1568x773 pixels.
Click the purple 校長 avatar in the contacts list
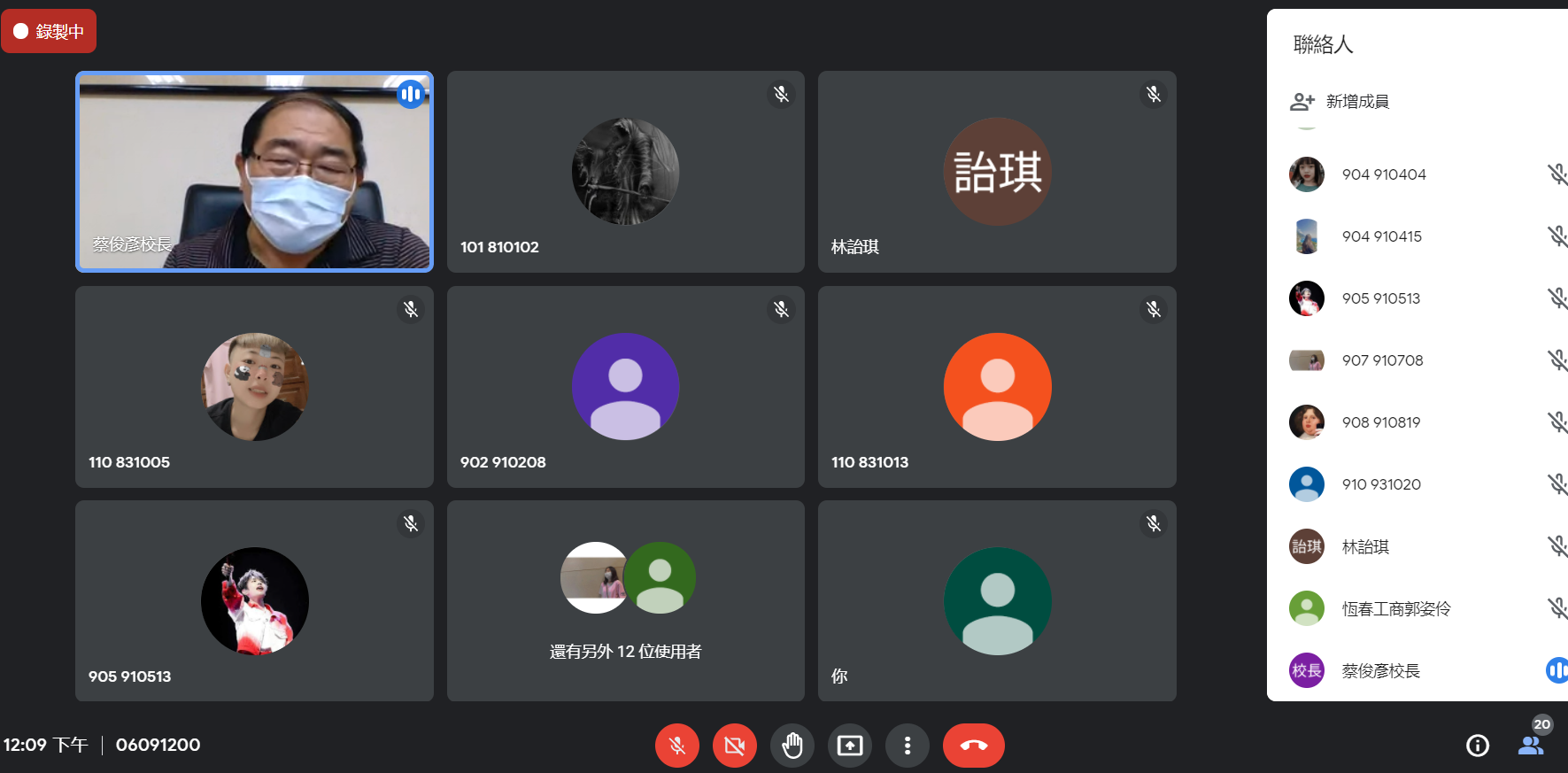coord(1307,670)
